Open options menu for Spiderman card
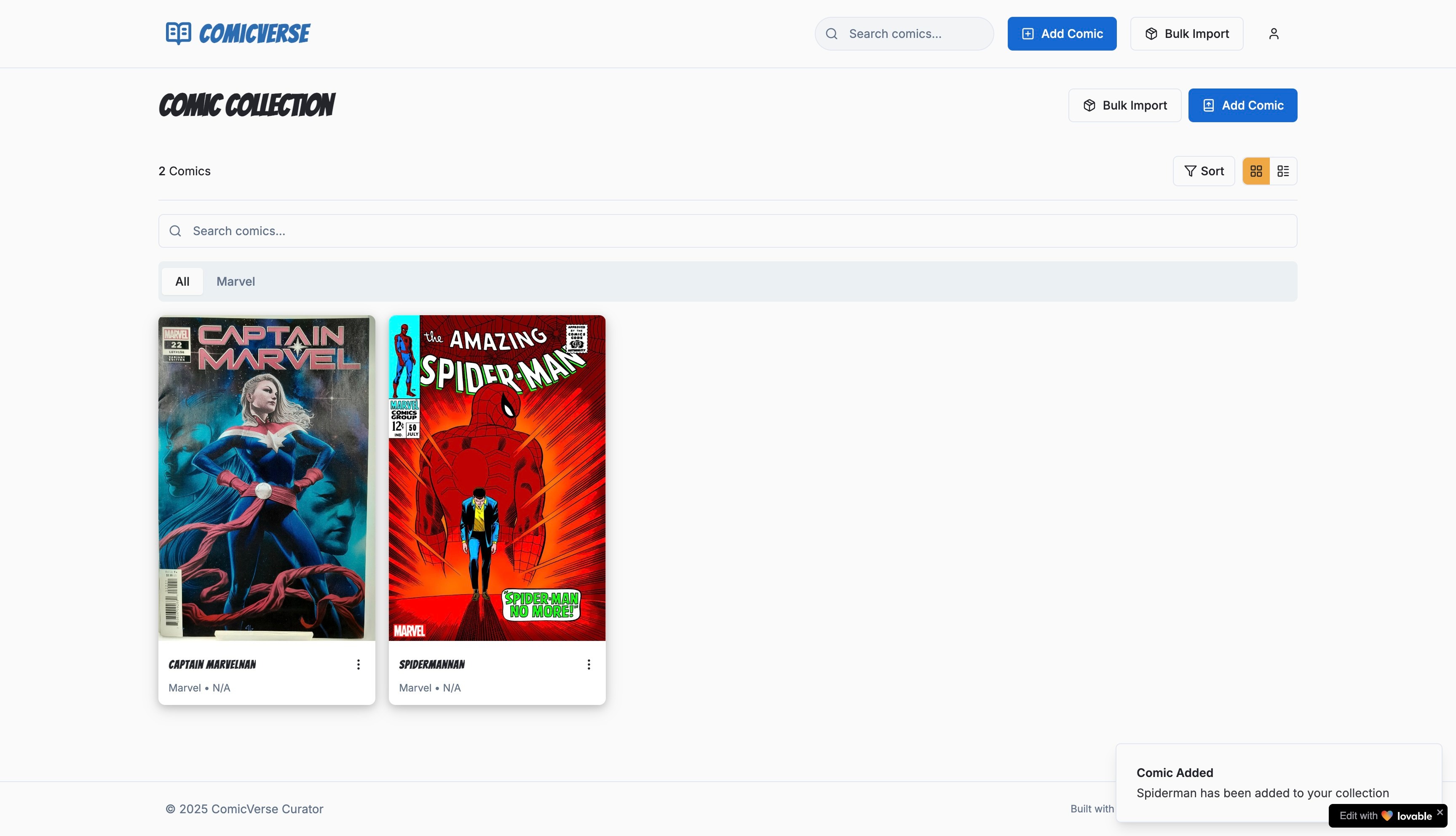This screenshot has width=1456, height=836. pos(588,665)
